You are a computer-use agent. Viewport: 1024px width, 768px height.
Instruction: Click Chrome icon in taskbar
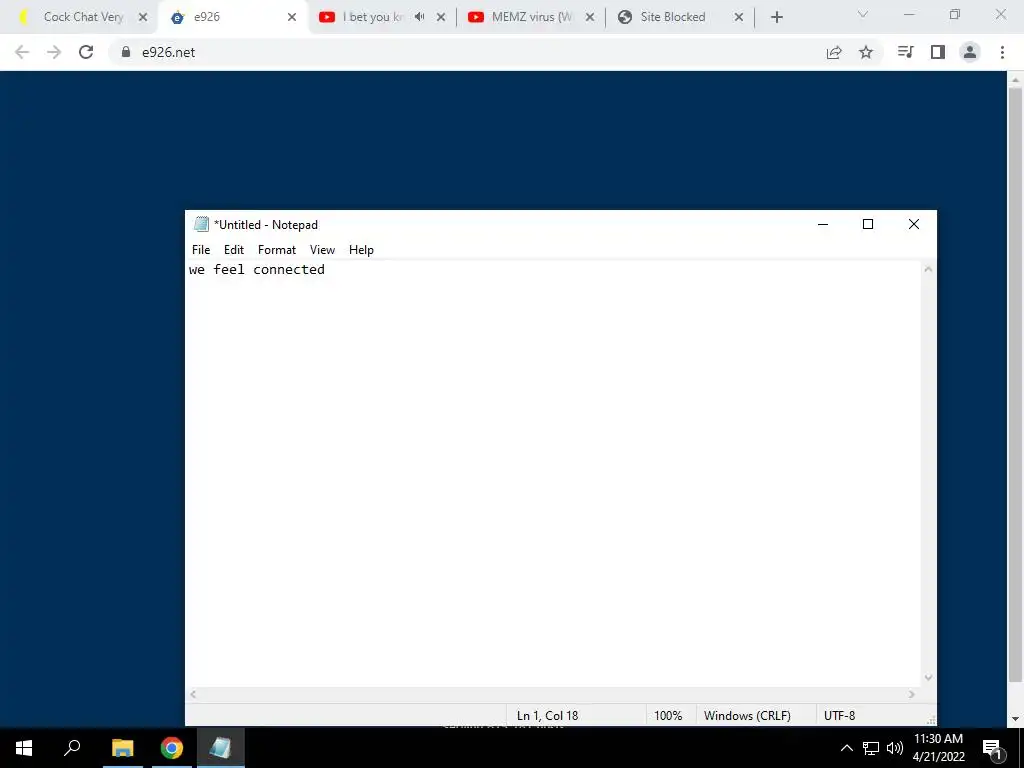pyautogui.click(x=172, y=748)
